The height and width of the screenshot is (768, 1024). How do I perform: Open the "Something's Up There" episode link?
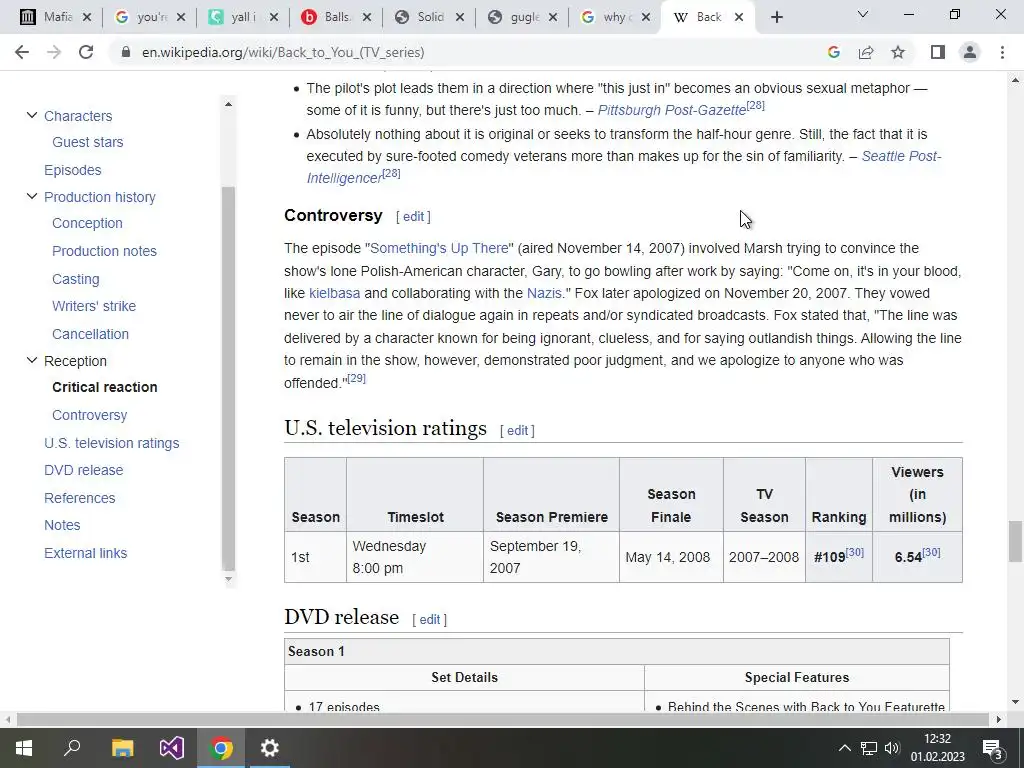(439, 248)
